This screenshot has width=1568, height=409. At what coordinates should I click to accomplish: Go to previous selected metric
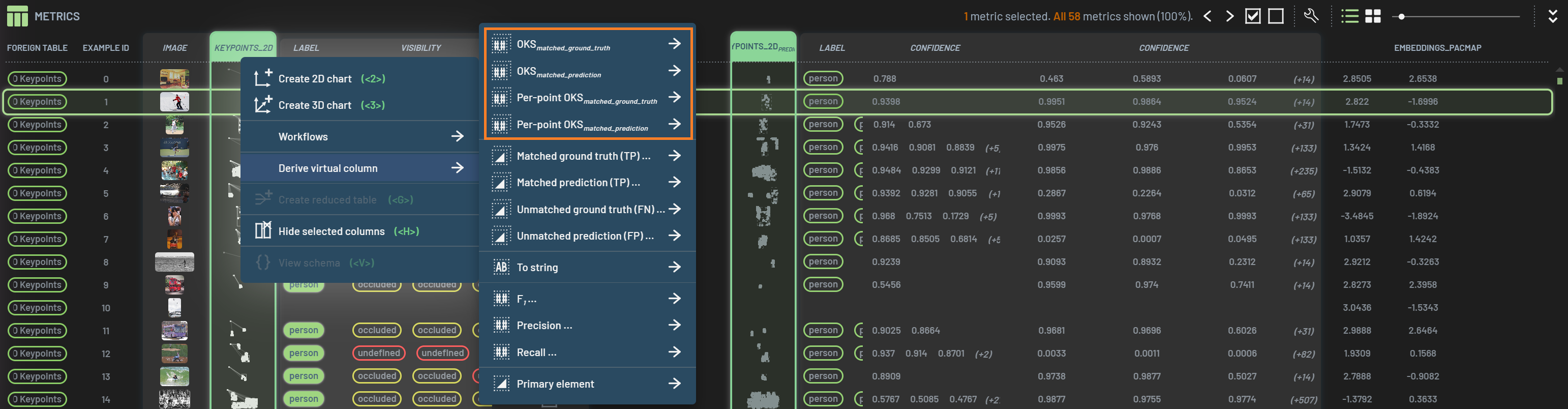tap(1208, 16)
